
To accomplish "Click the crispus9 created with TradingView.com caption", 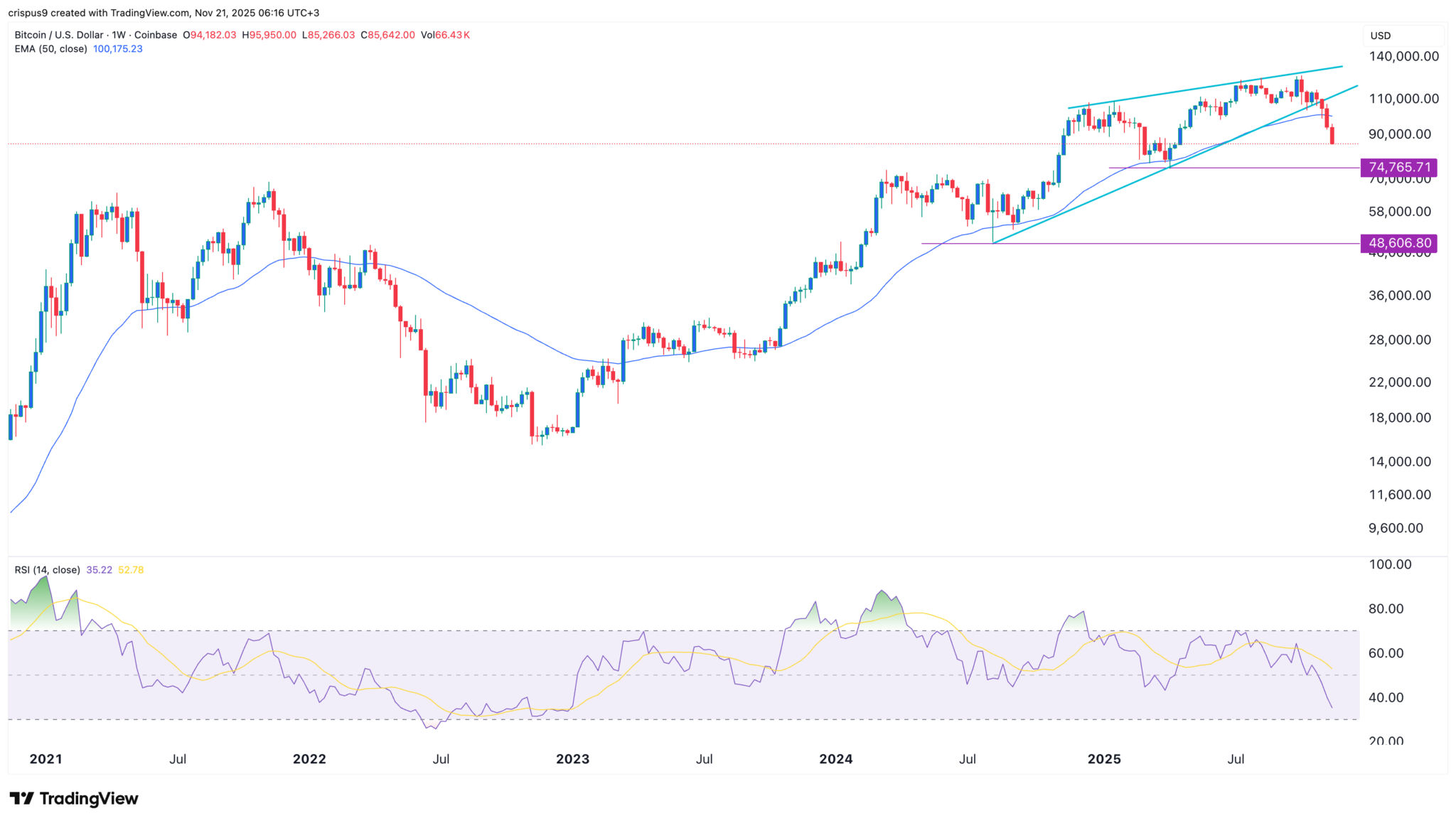I will [164, 13].
